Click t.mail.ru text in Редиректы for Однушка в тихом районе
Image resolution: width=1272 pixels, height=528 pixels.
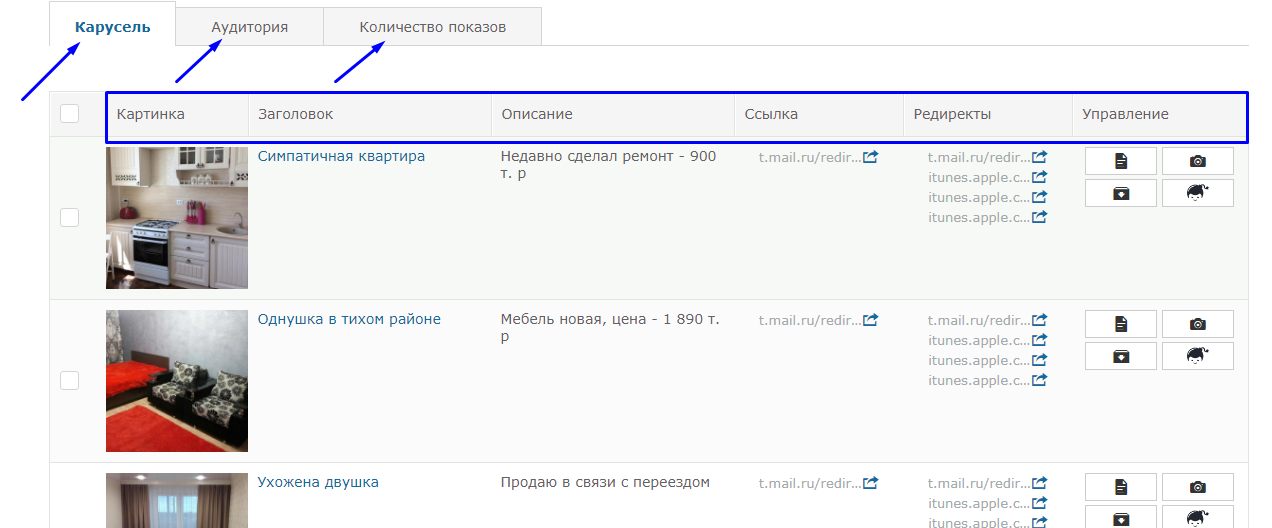[979, 320]
